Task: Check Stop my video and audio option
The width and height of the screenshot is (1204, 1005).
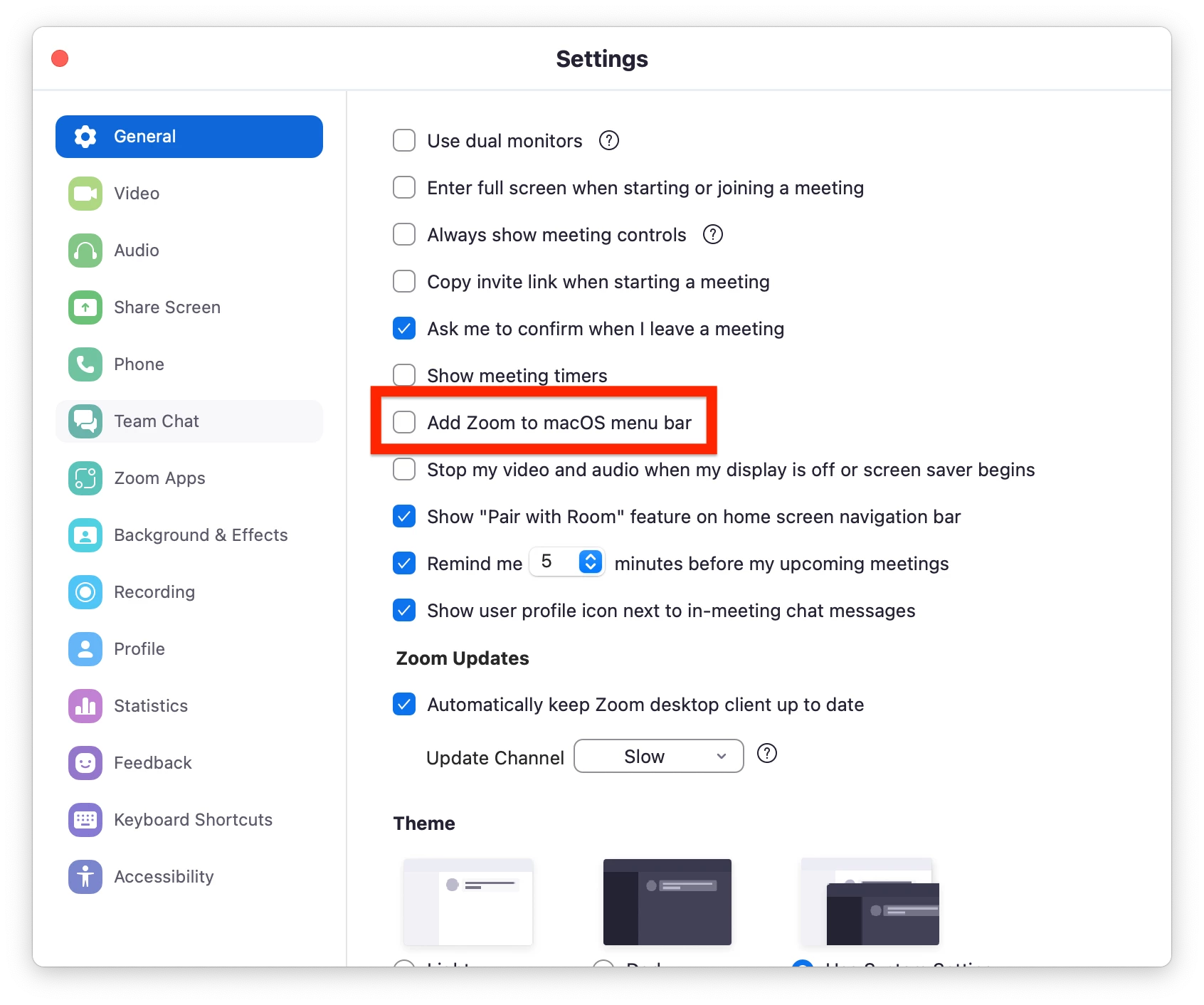Action: 404,469
